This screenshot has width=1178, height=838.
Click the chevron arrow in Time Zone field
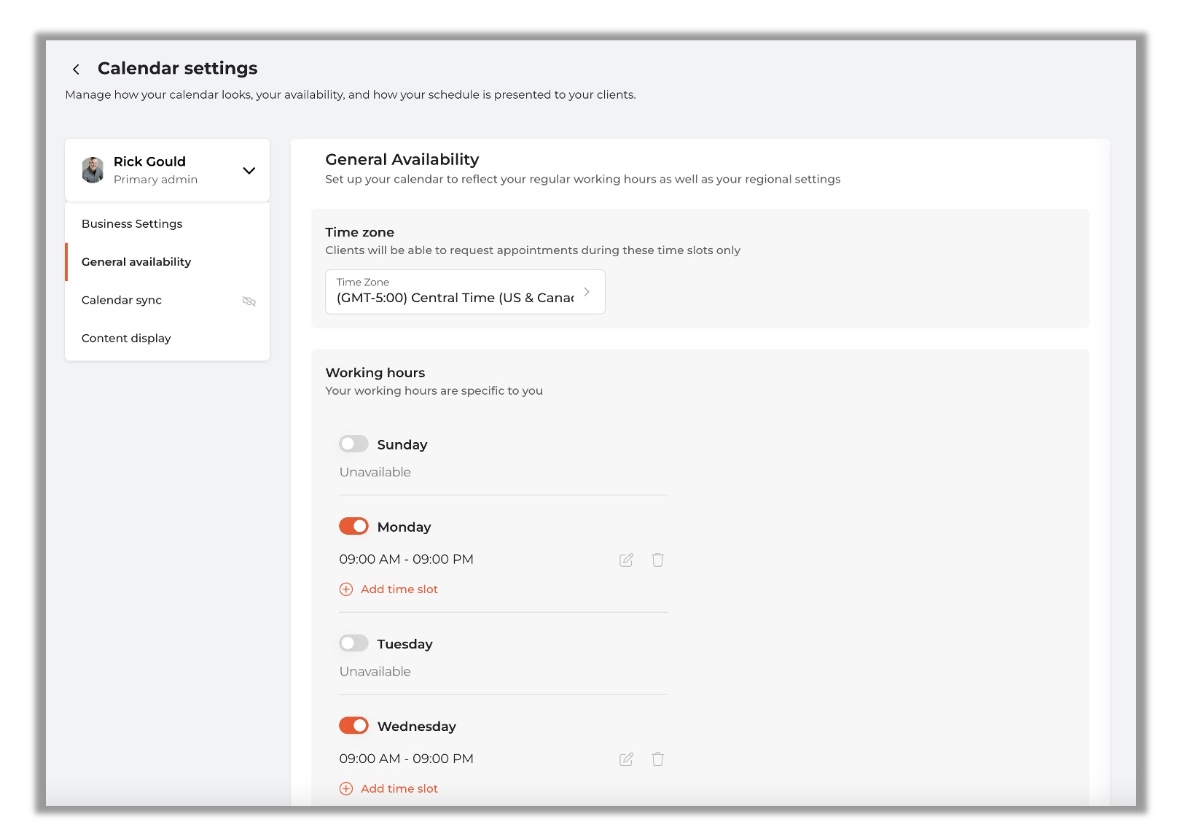click(x=587, y=292)
